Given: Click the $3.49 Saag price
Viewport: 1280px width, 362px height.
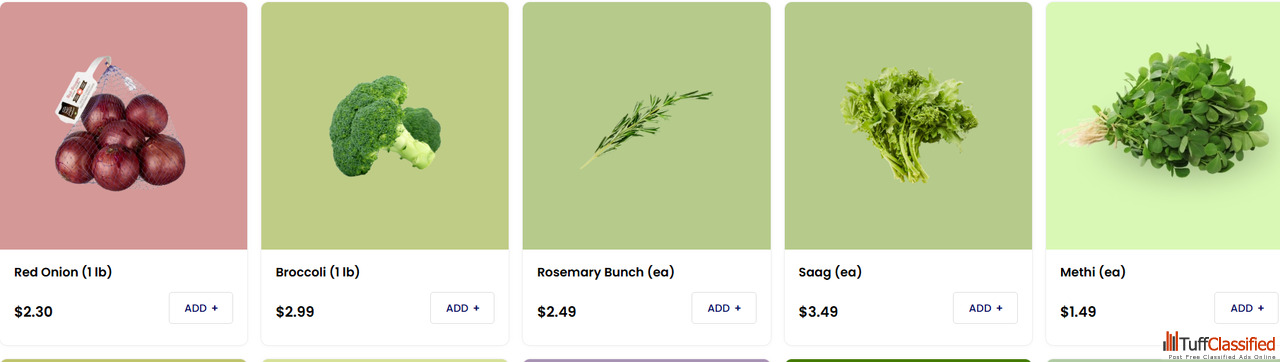Looking at the screenshot, I should [818, 312].
